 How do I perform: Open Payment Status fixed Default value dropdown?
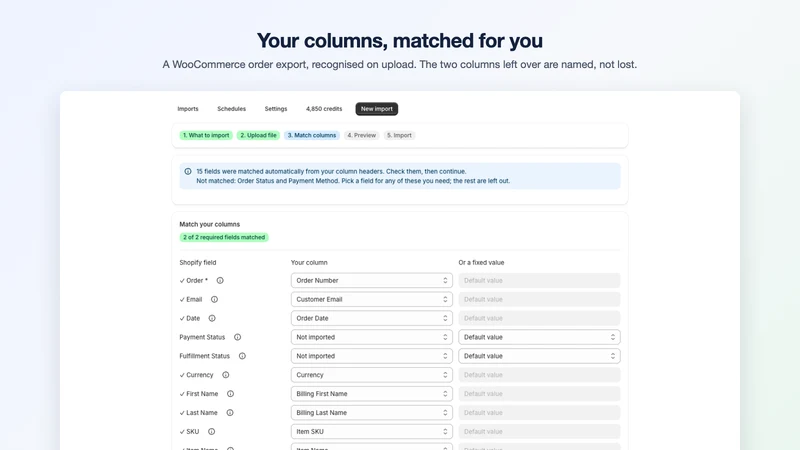[539, 337]
